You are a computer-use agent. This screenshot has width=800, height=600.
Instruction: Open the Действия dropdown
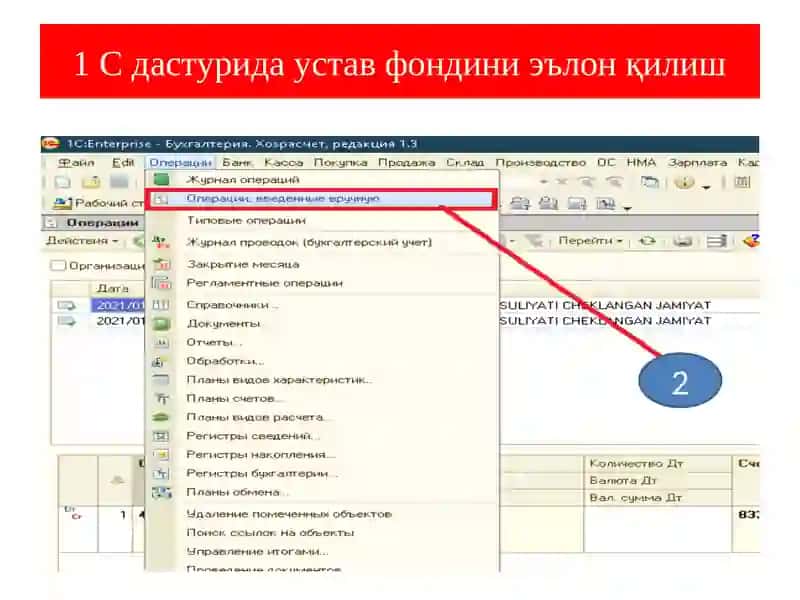[82, 240]
